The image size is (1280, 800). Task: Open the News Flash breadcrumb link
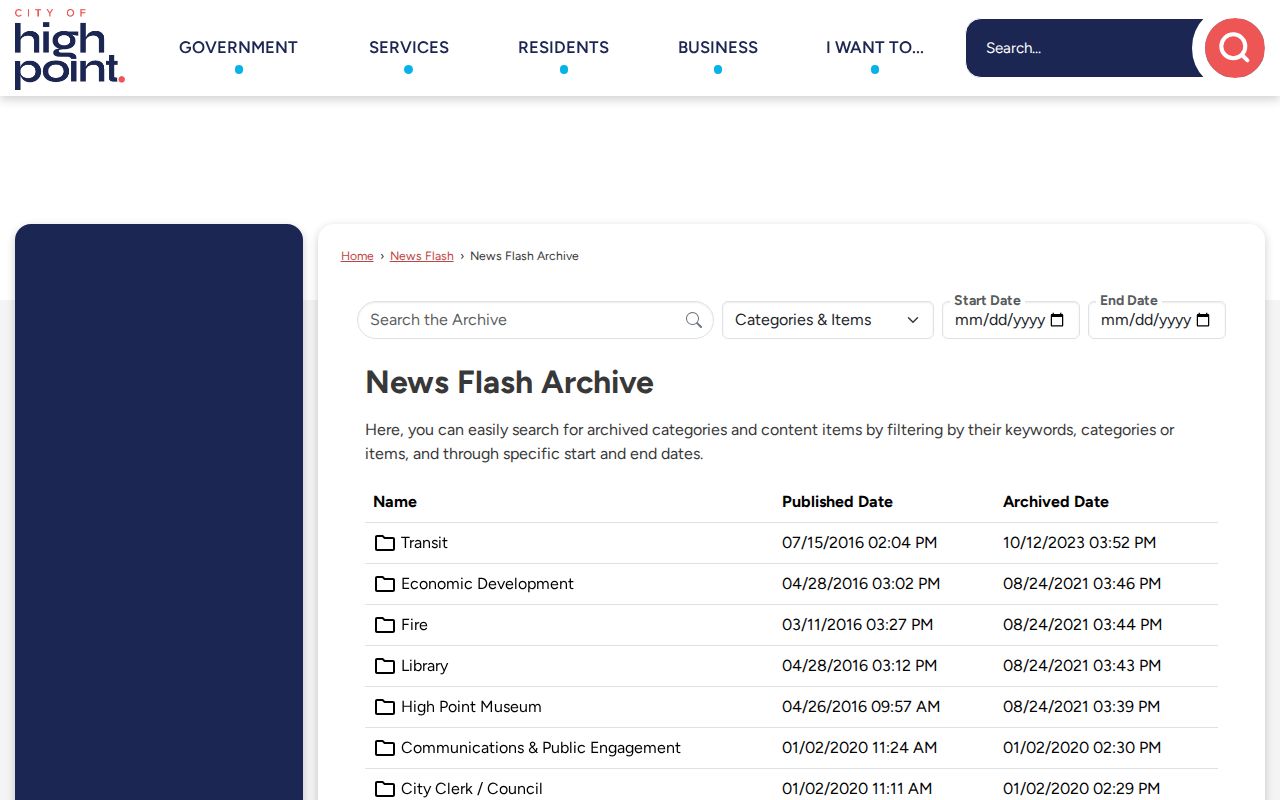(422, 256)
